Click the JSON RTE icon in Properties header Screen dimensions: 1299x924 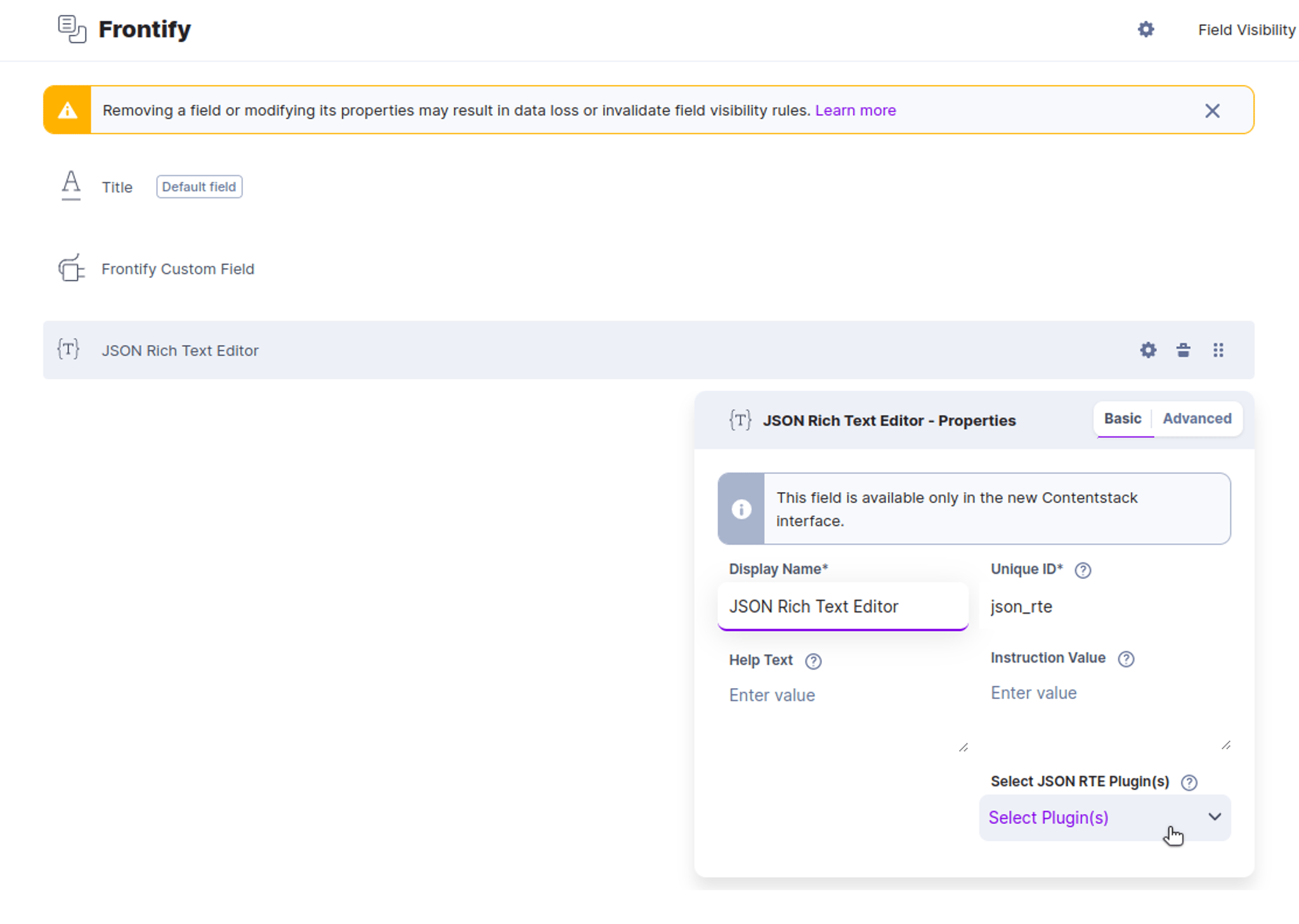[740, 420]
